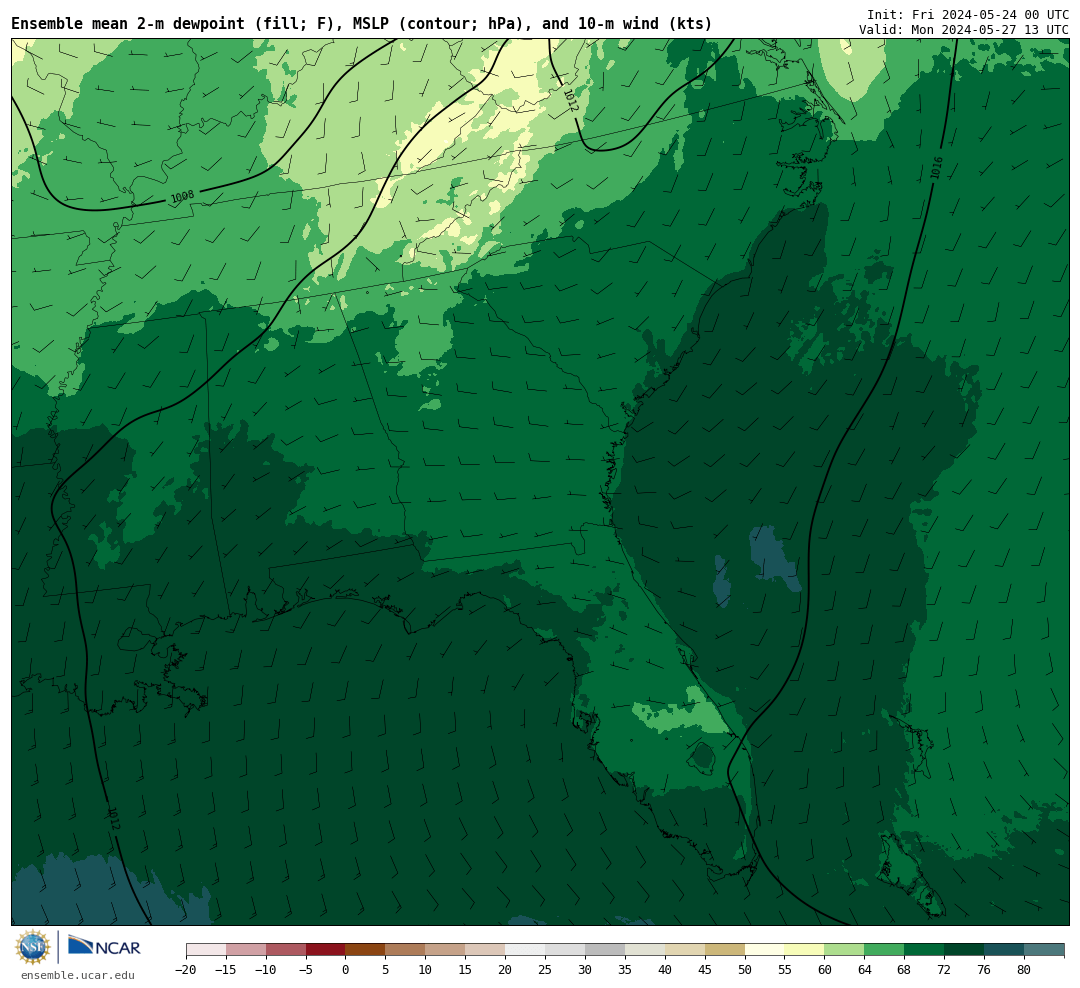Pick the -20 to -15 colorbar swatch
The height and width of the screenshot is (988, 1080).
pyautogui.click(x=206, y=950)
